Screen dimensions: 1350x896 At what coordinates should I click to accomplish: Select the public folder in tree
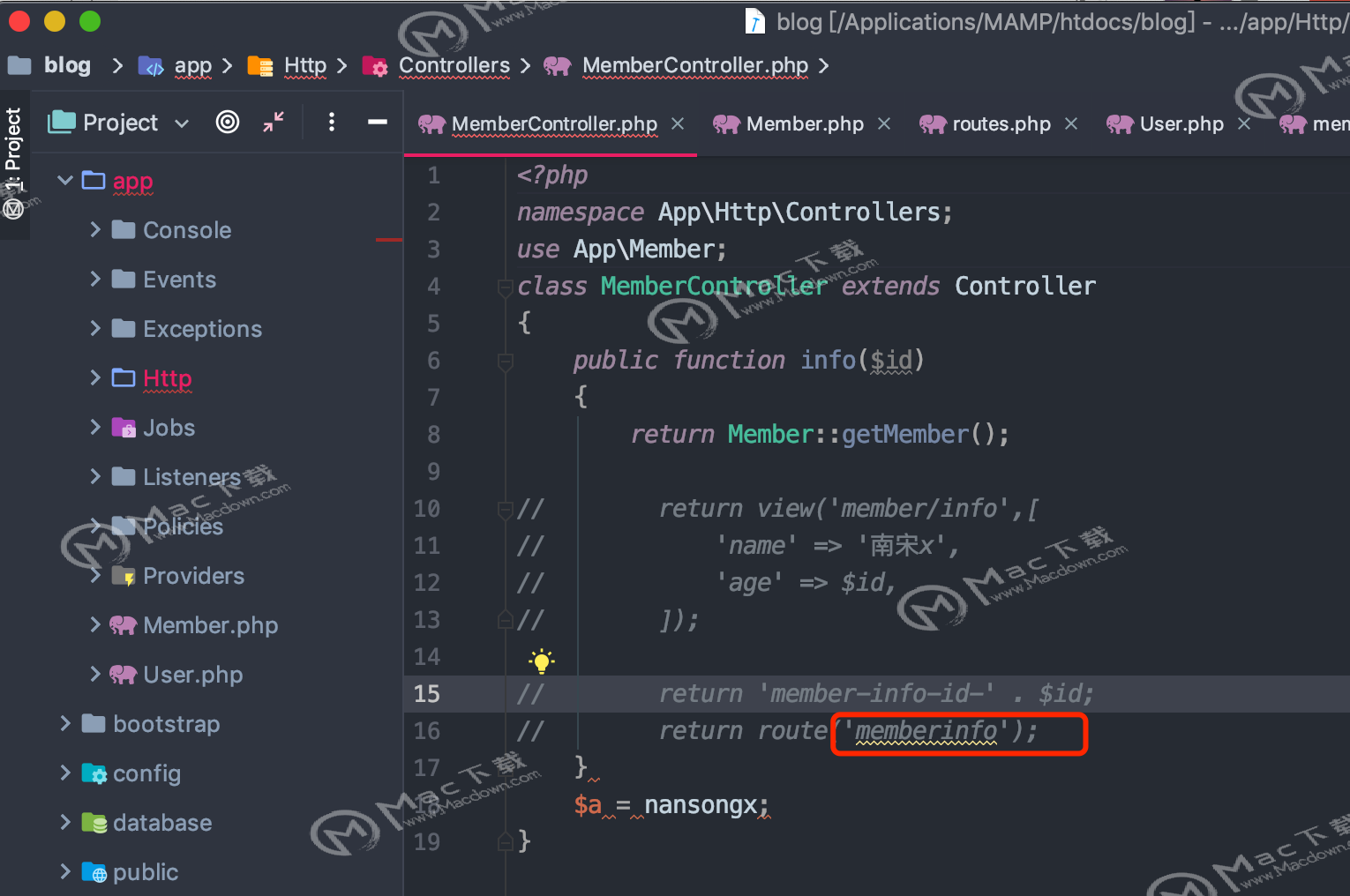[x=146, y=872]
